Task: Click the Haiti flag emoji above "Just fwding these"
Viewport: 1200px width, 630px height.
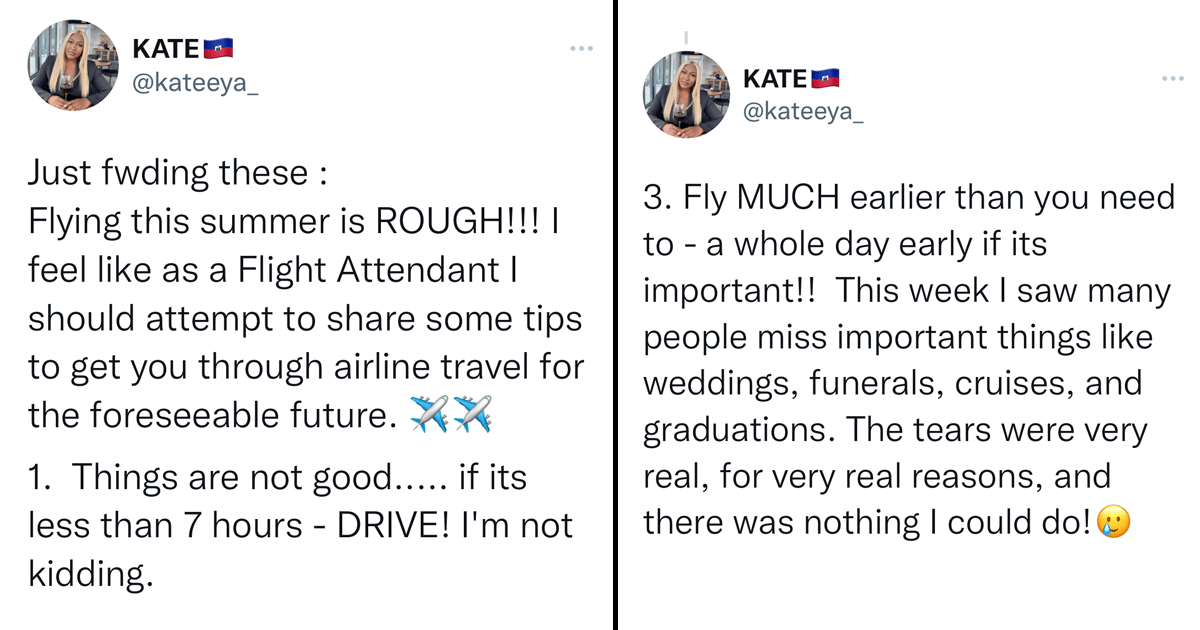Action: point(218,49)
